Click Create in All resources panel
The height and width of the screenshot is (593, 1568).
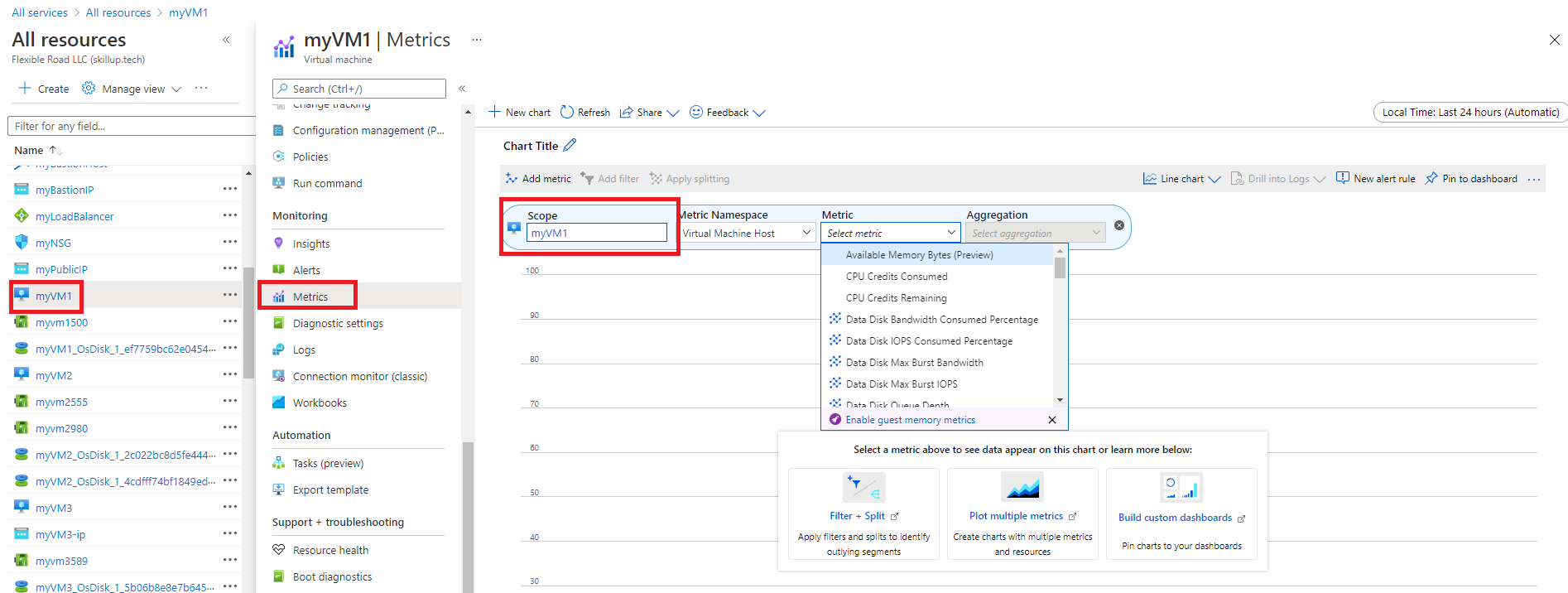(x=44, y=89)
